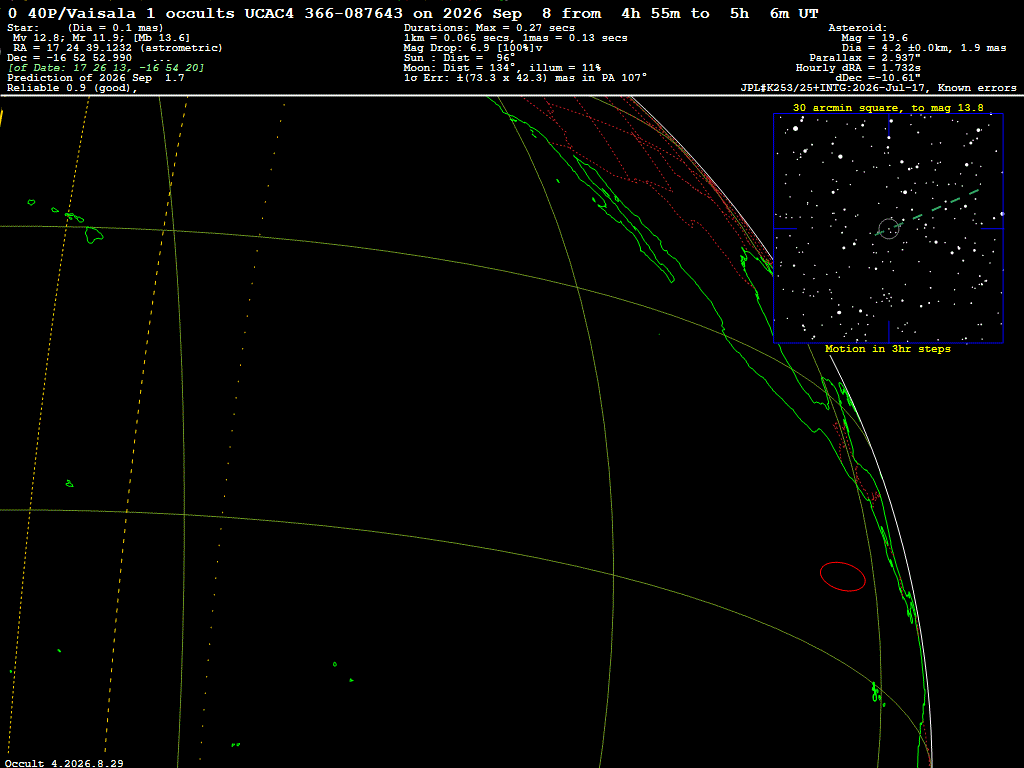Click the 'Durations: Max = 0.27 secs' line

click(489, 28)
